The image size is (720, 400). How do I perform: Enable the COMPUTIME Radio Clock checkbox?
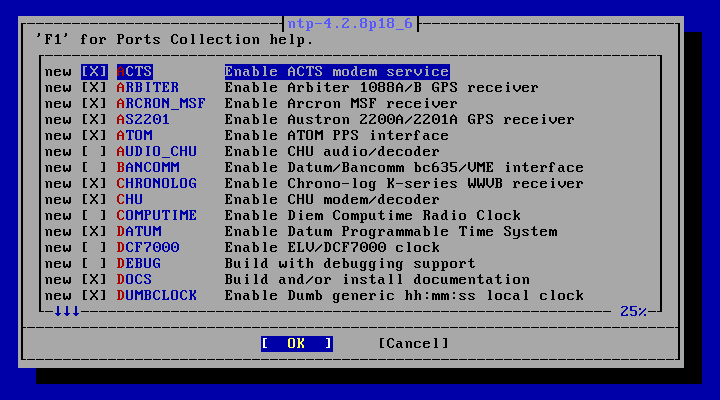pyautogui.click(x=94, y=216)
